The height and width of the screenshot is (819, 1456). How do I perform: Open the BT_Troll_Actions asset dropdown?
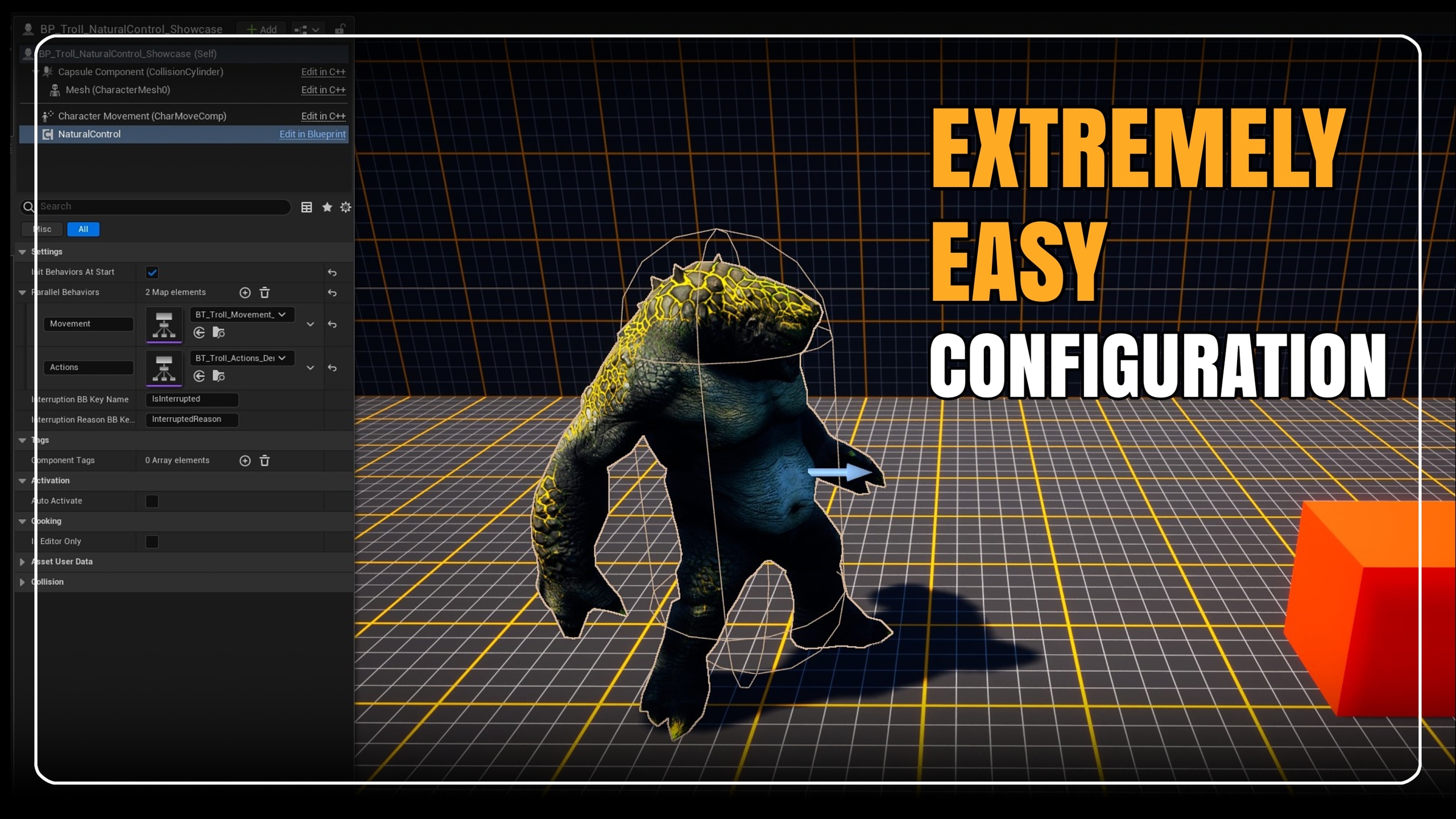click(x=242, y=358)
